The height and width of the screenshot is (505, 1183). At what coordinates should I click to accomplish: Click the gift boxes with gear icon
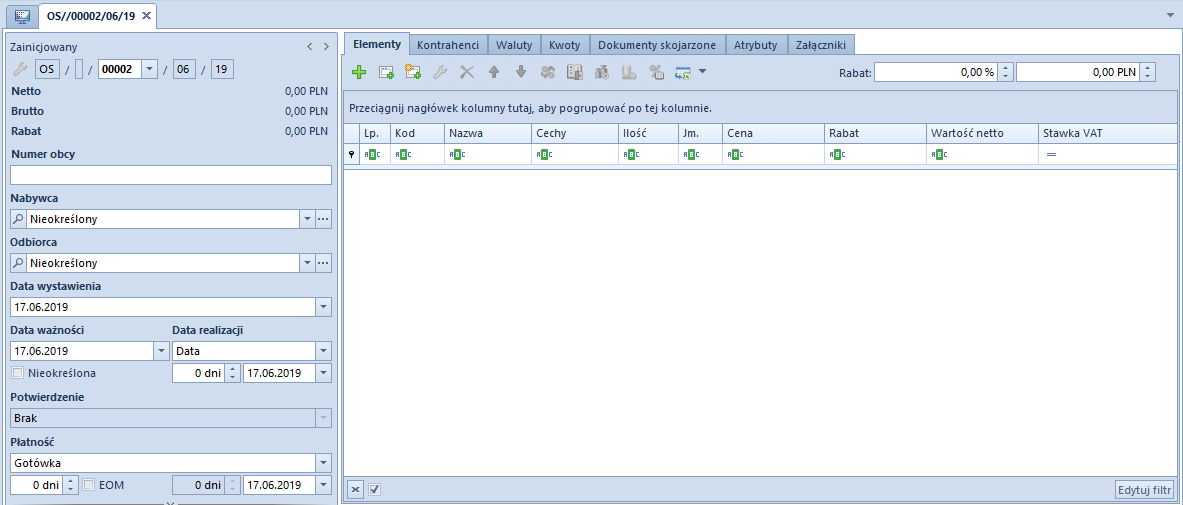pos(601,72)
